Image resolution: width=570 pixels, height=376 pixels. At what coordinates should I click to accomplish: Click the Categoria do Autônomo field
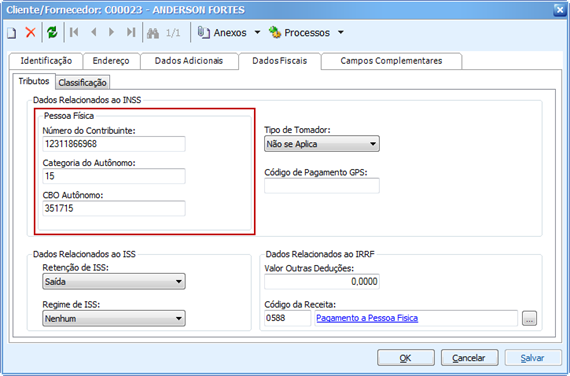coord(114,176)
